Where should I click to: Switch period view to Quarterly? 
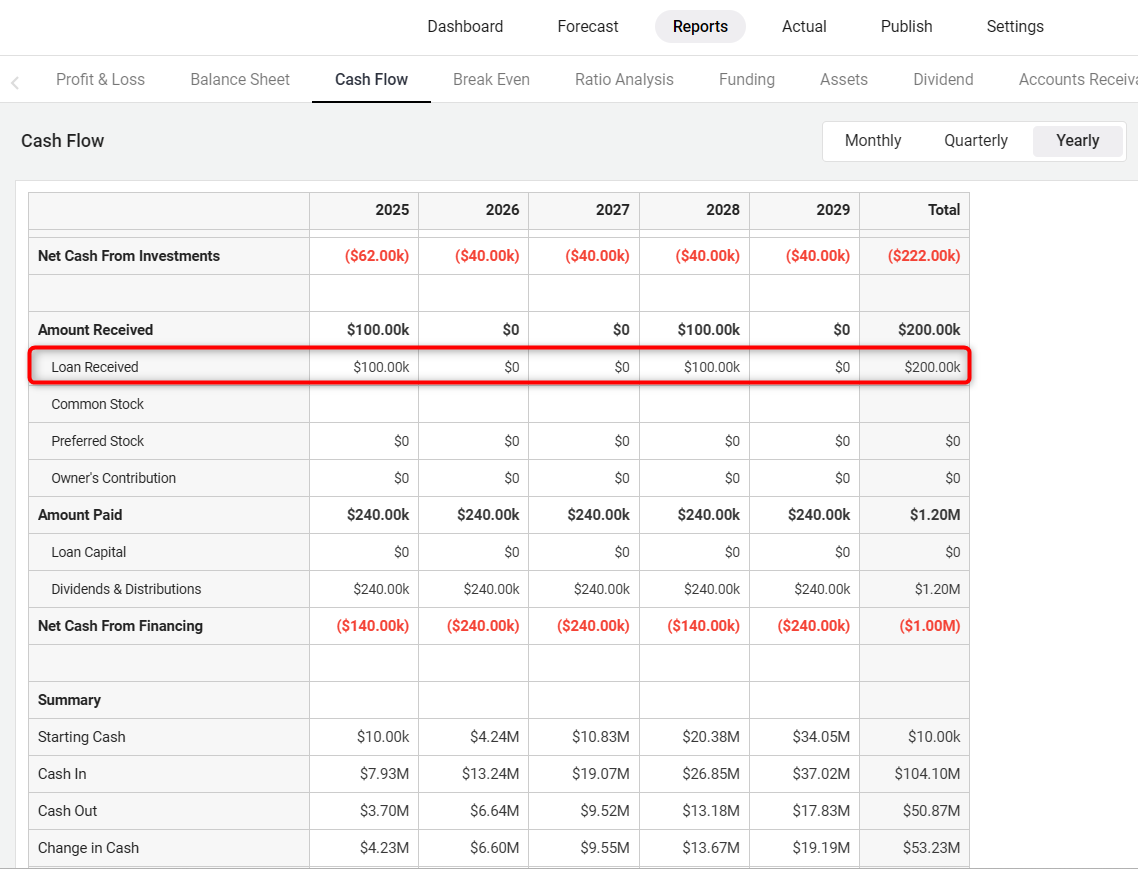point(976,141)
